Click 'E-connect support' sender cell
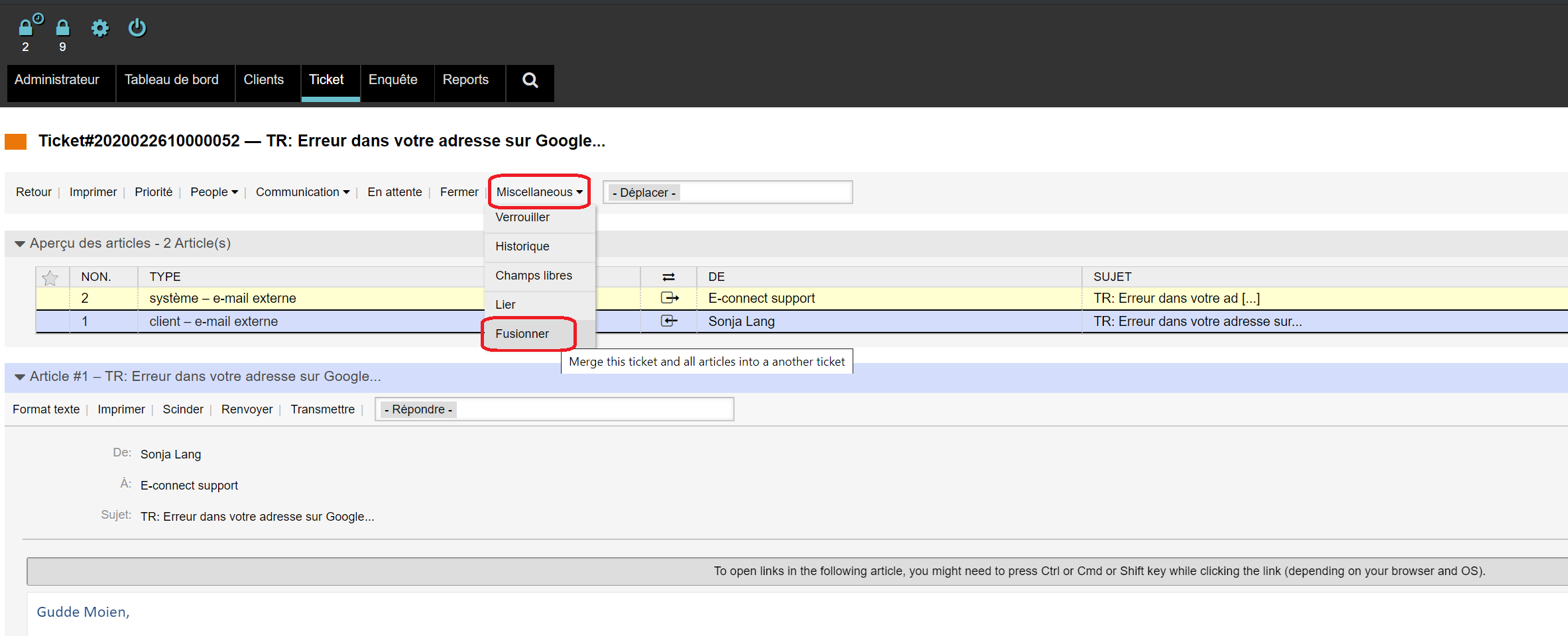1568x636 pixels. click(x=761, y=299)
